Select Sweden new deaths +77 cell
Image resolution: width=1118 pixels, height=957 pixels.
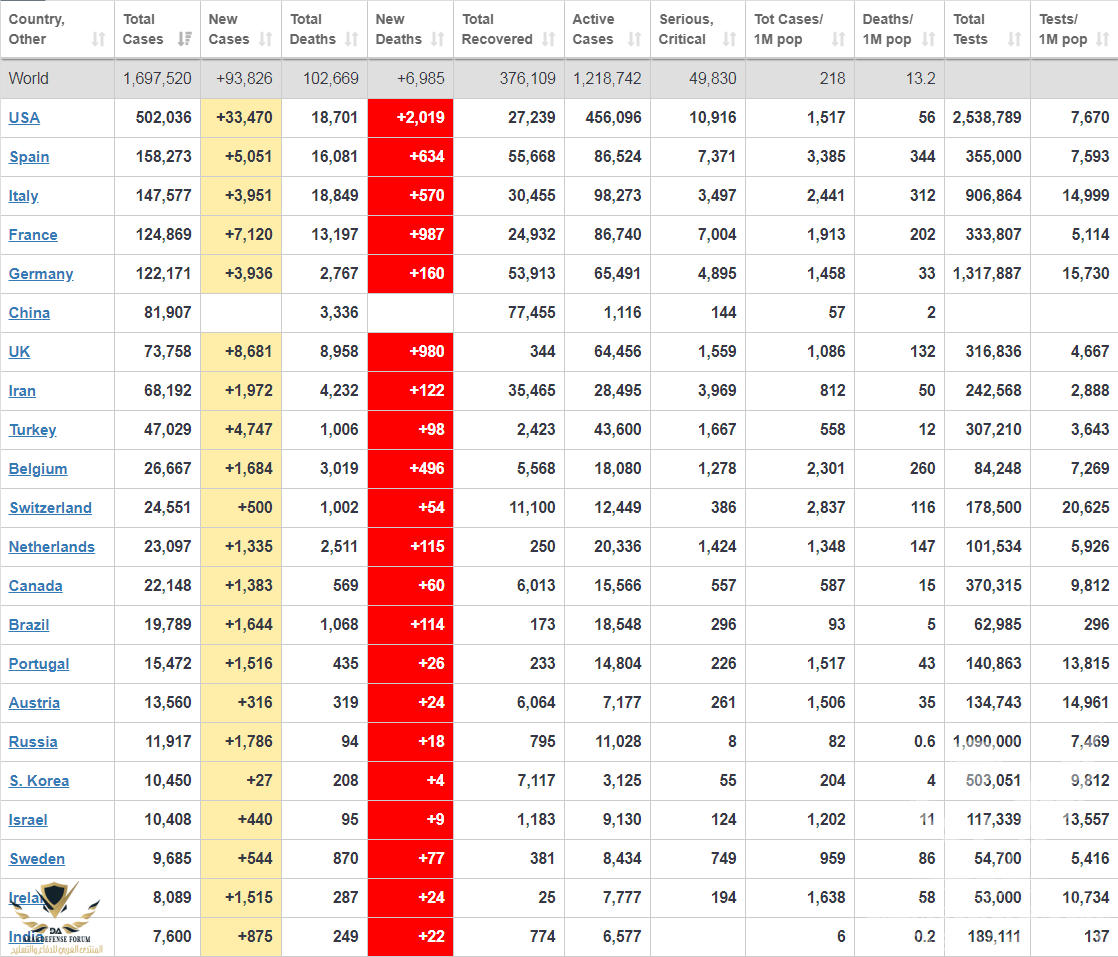point(411,859)
